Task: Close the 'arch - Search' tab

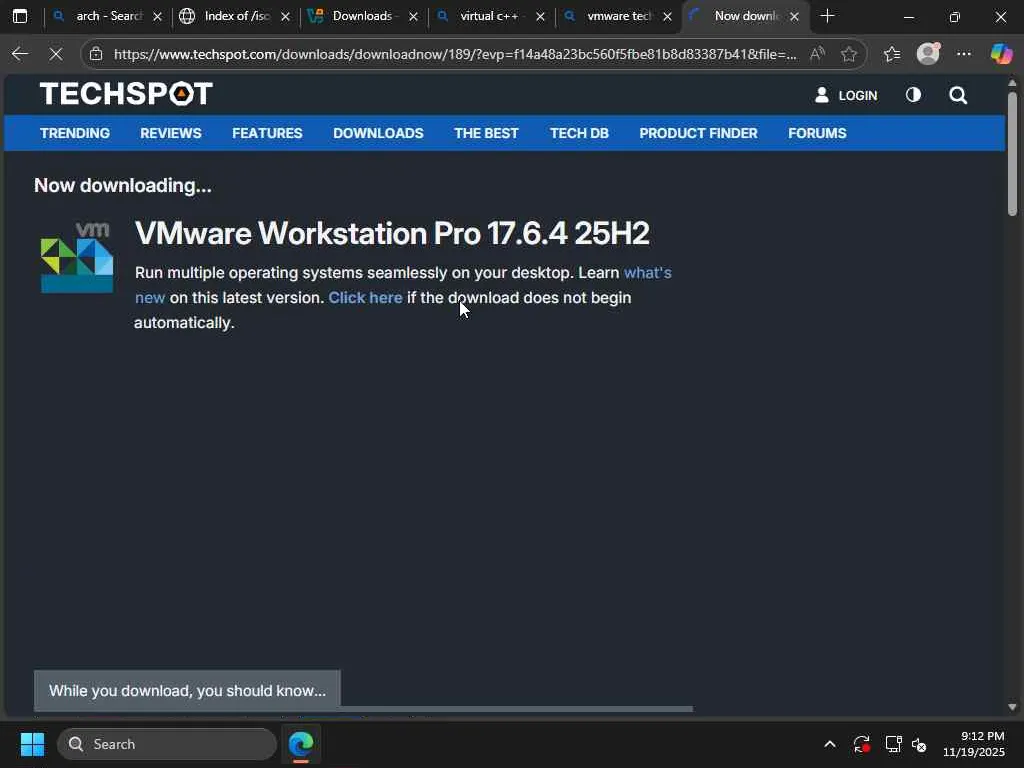Action: (157, 17)
